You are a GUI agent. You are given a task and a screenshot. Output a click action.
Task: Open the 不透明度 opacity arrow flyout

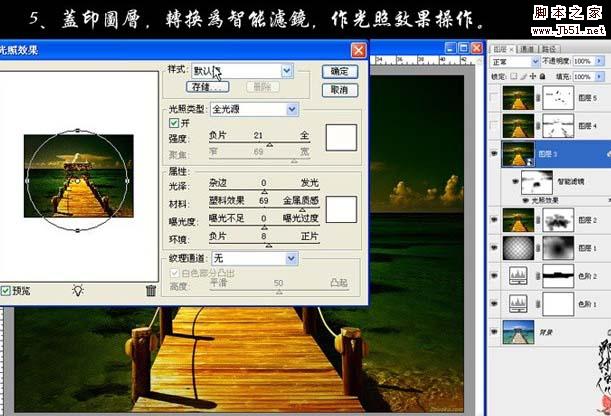pos(600,61)
